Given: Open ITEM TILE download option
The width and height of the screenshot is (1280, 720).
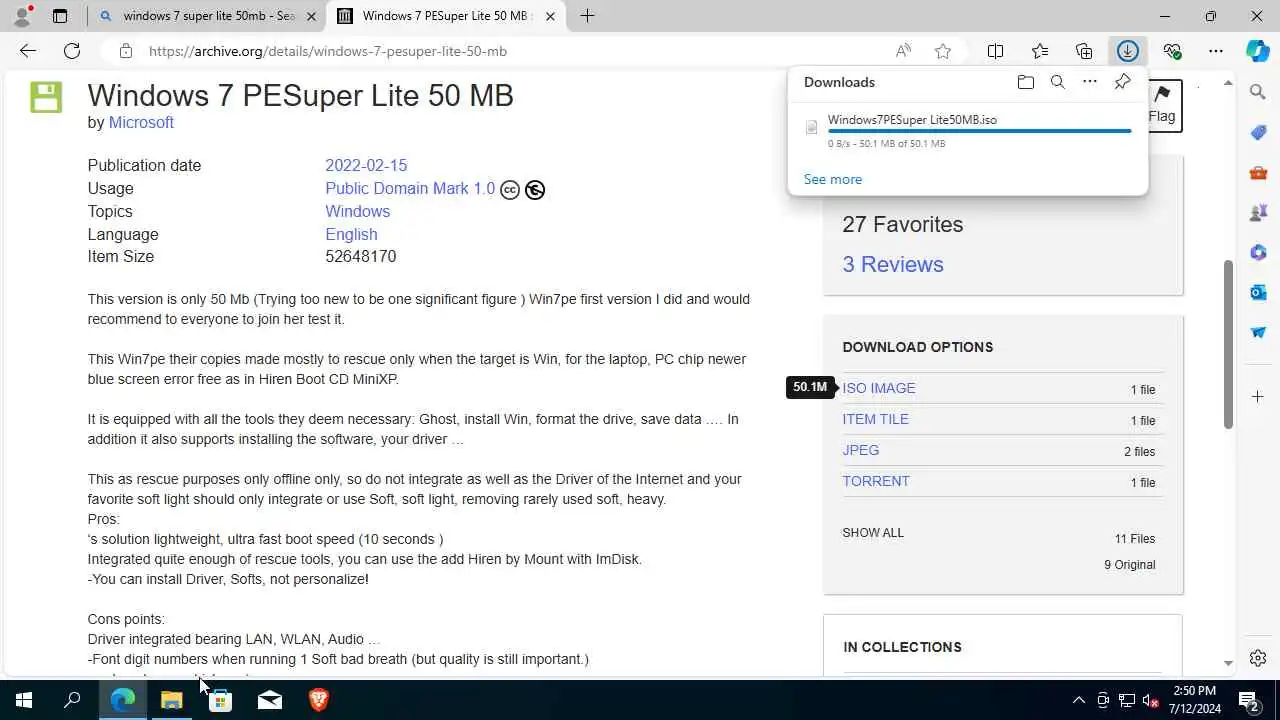Looking at the screenshot, I should point(875,419).
